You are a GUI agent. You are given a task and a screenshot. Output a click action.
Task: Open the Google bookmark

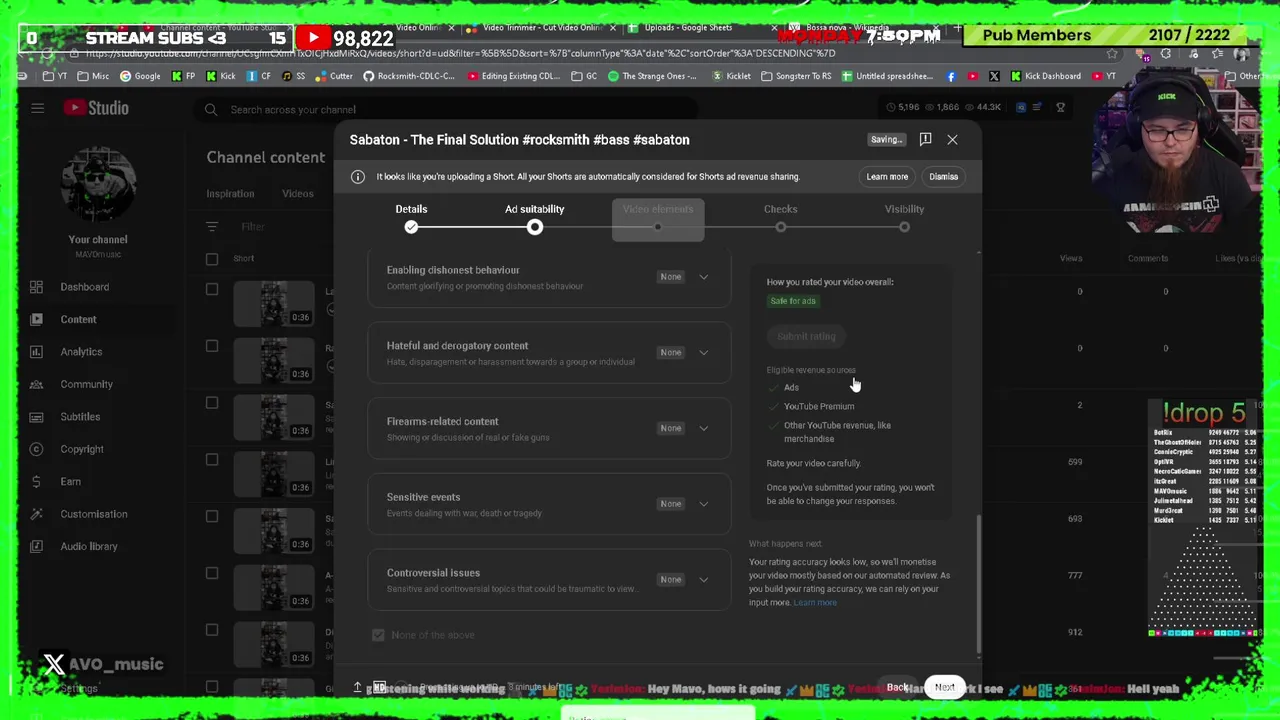140,76
